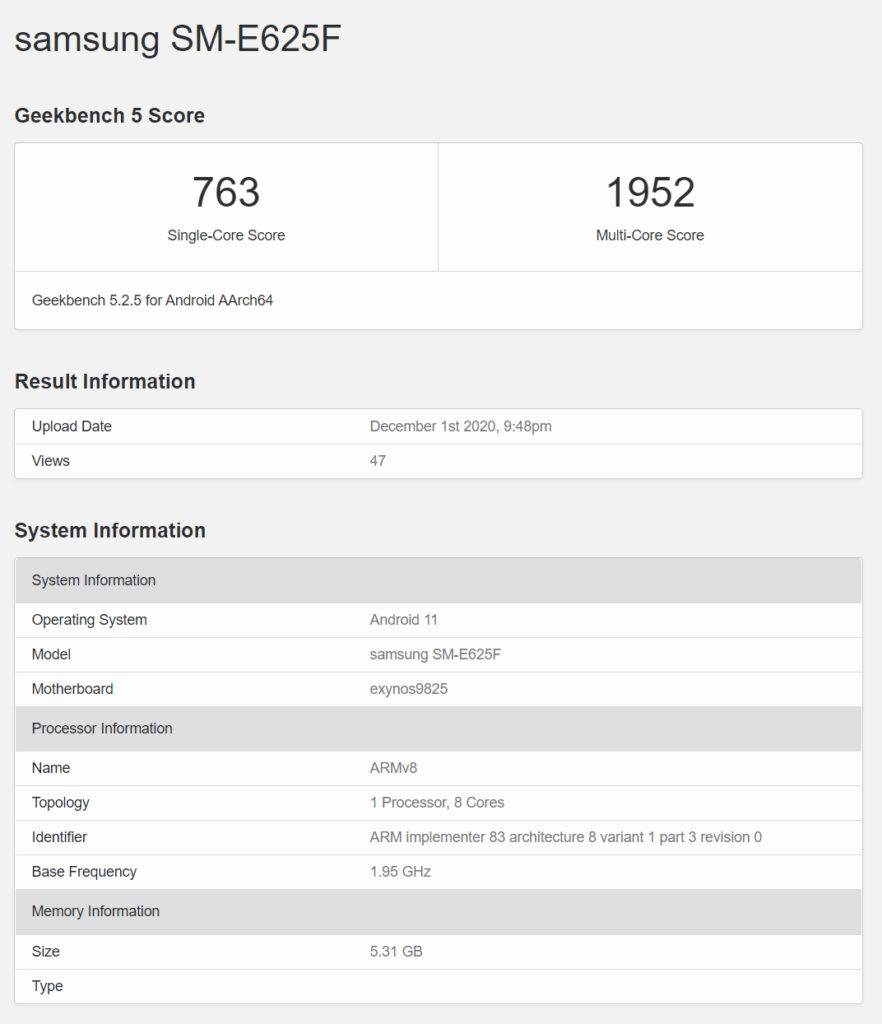Click the Single-Core Score label
882x1024 pixels.
click(226, 235)
